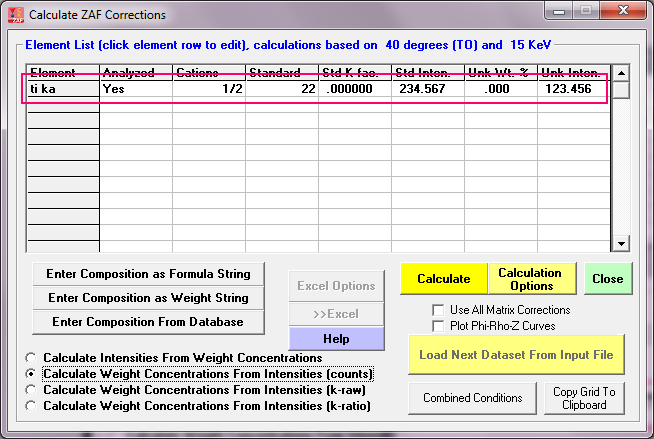The image size is (654, 439).
Task: Click Enter Composition as Weight String
Action: tap(149, 297)
